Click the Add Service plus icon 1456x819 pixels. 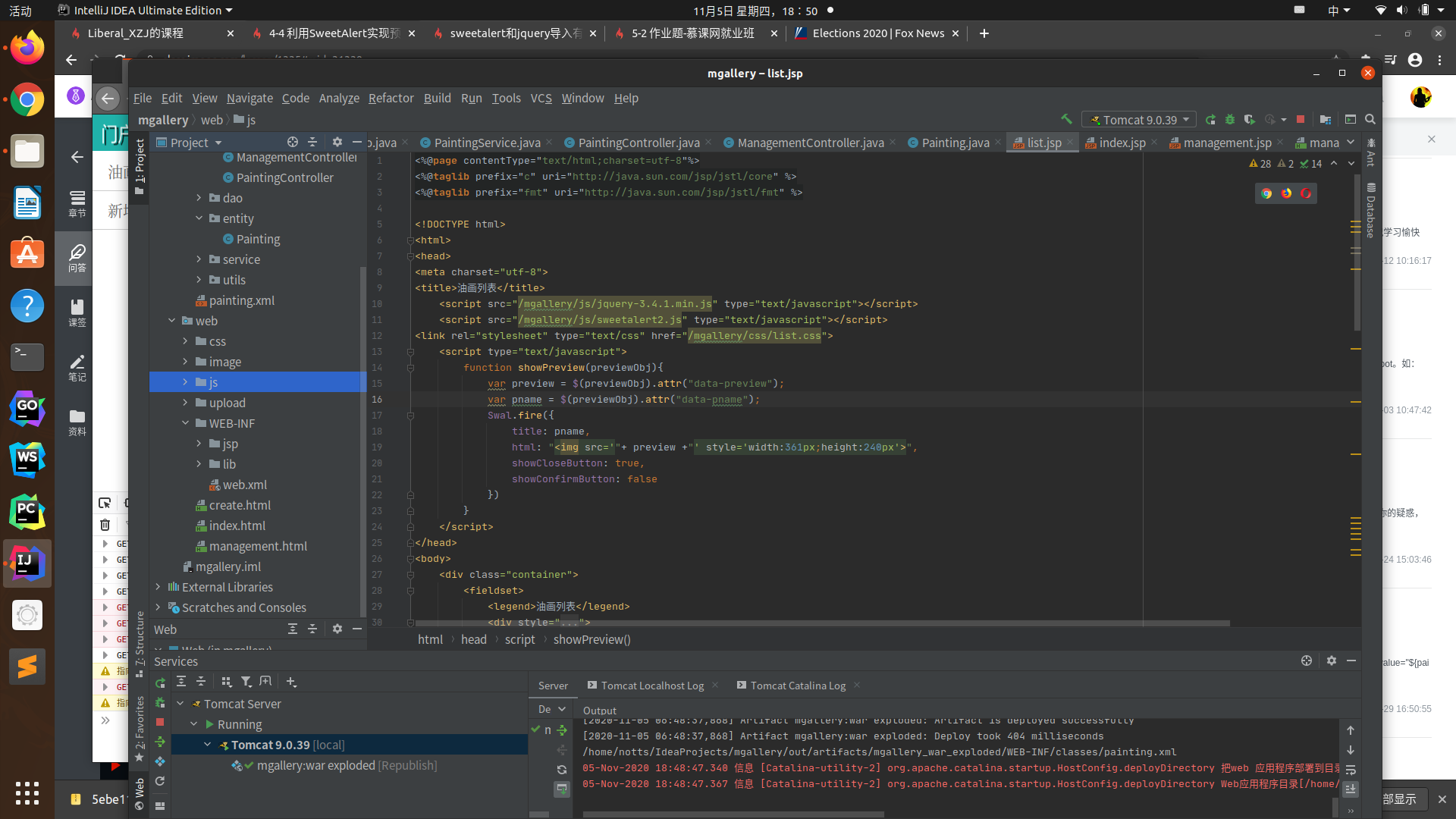(x=291, y=682)
